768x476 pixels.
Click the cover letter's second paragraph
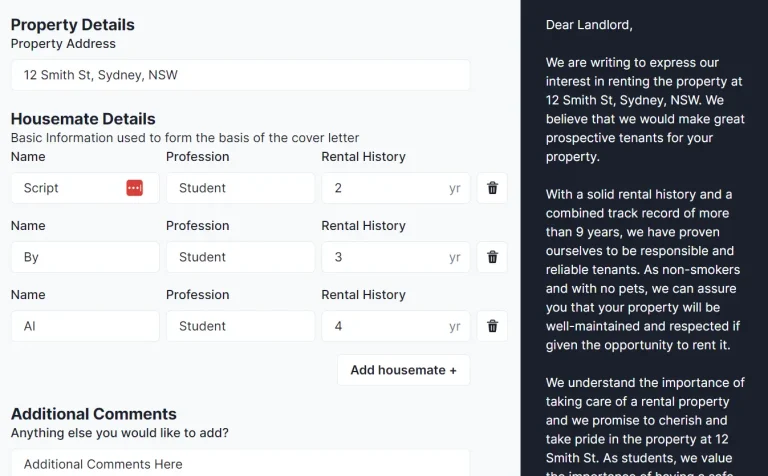[x=644, y=270]
